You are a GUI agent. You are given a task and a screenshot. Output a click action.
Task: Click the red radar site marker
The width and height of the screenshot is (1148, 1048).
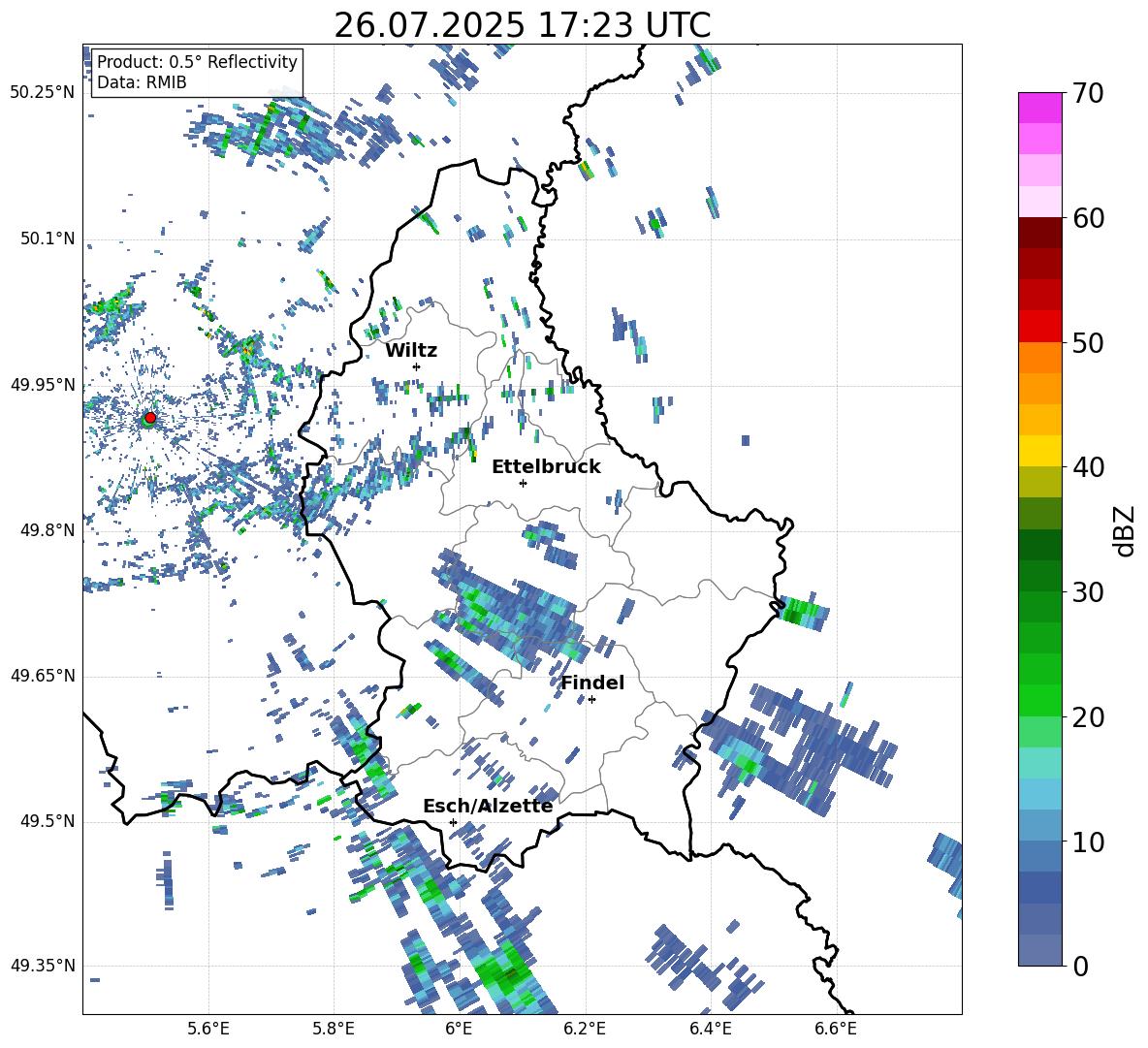[x=150, y=417]
